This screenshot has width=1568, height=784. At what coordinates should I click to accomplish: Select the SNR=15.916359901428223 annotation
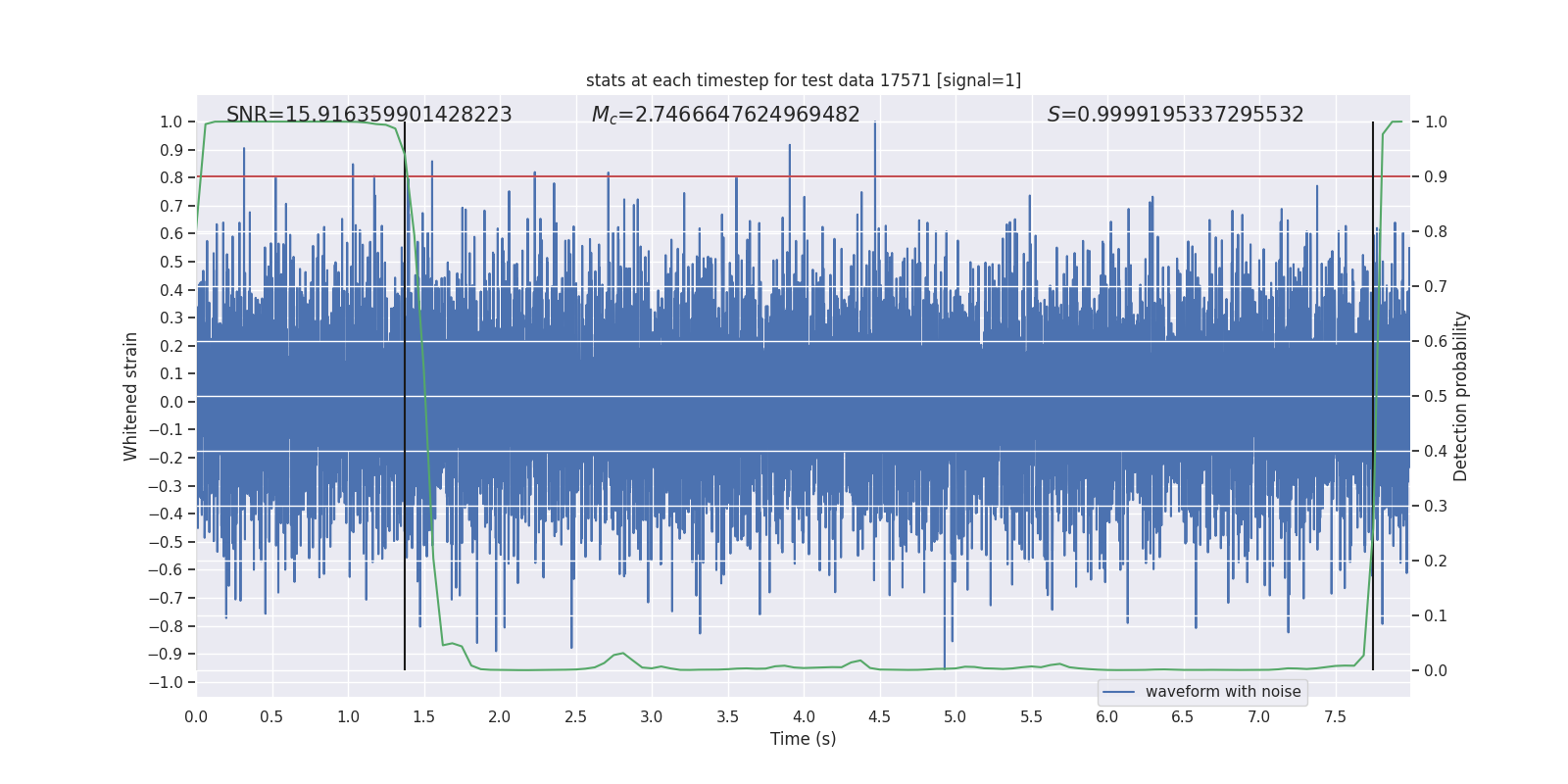369,115
